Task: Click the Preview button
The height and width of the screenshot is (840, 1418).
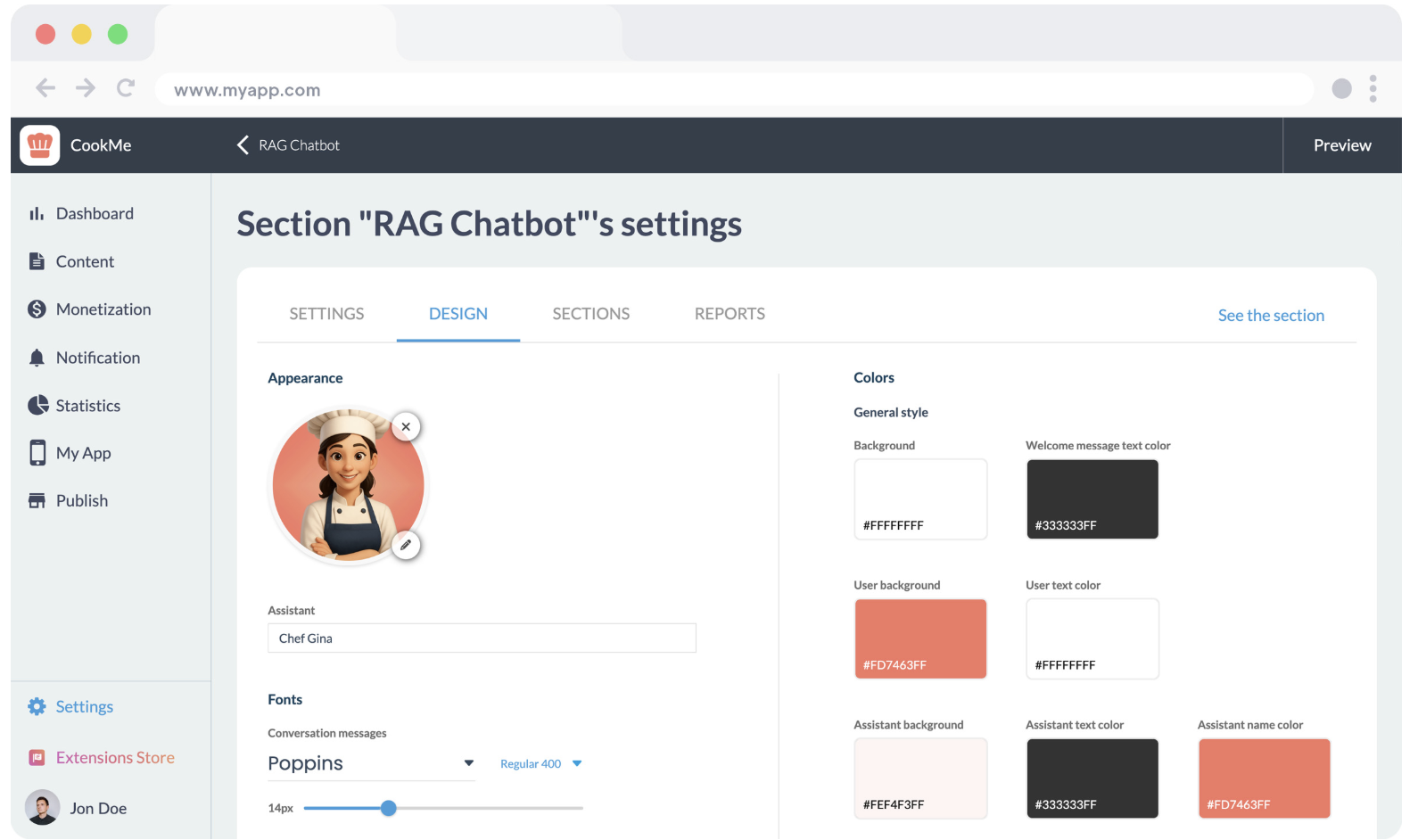Action: point(1341,145)
